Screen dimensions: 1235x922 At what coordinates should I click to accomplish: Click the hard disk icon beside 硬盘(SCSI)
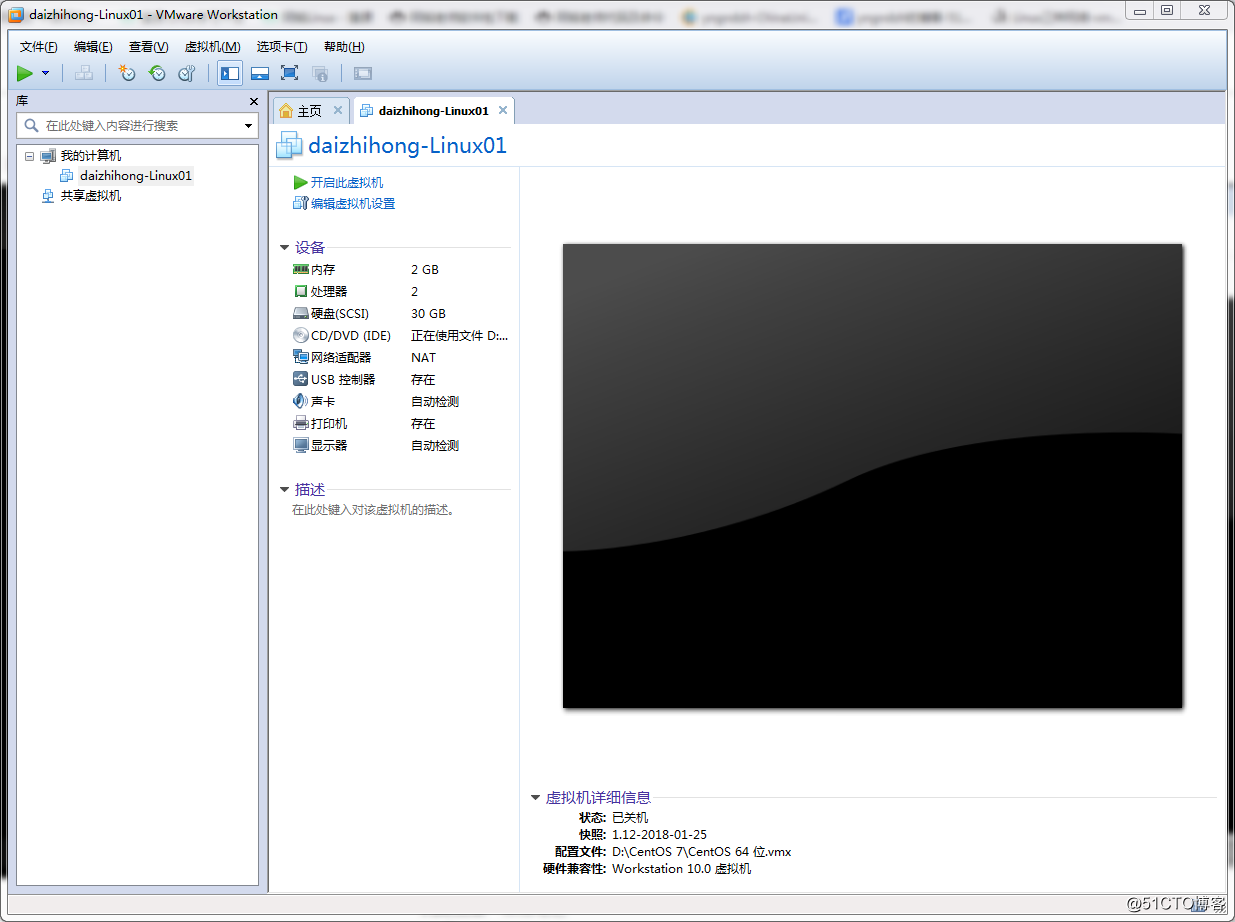301,313
